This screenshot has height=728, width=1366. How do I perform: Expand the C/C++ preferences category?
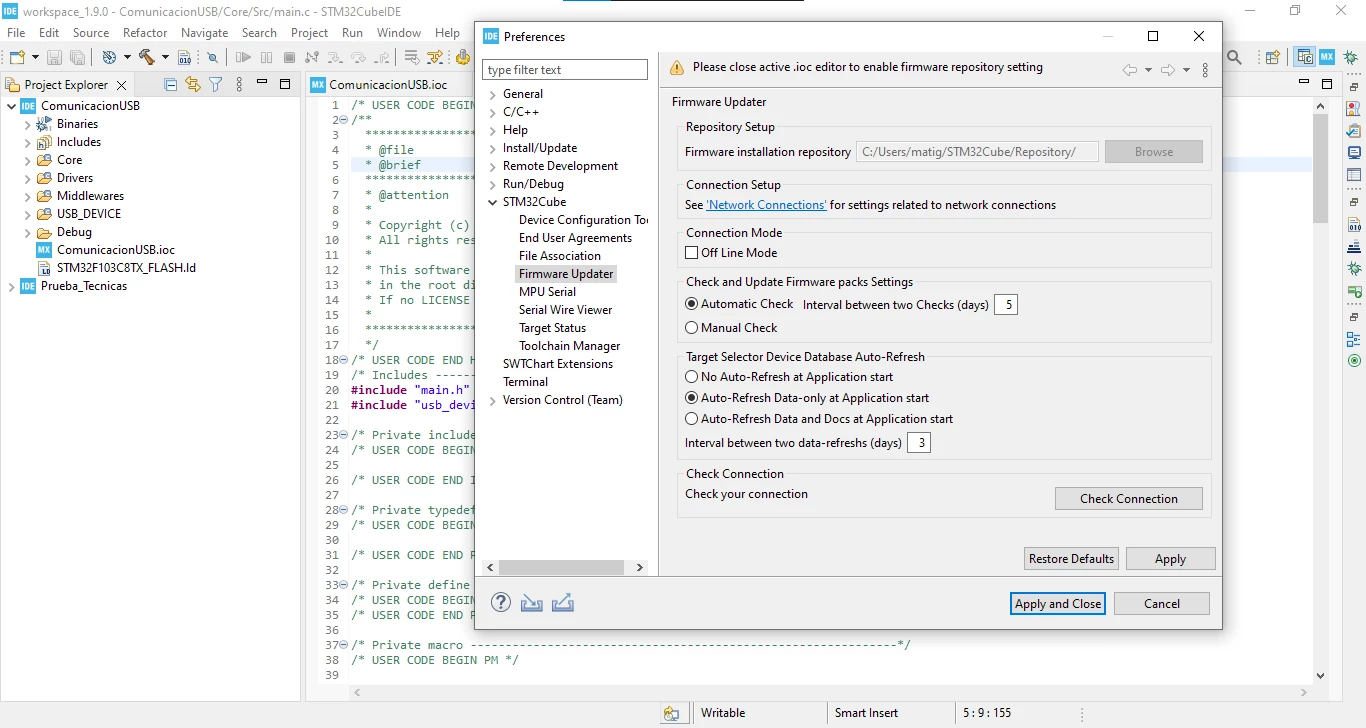(x=493, y=113)
